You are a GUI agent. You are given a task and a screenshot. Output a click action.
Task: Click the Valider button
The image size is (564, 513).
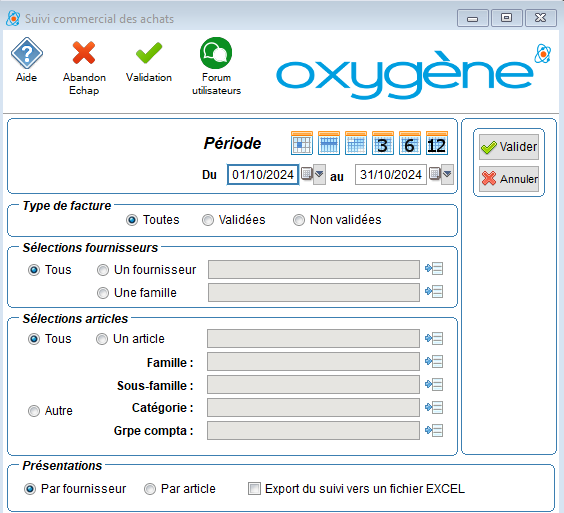tap(509, 147)
